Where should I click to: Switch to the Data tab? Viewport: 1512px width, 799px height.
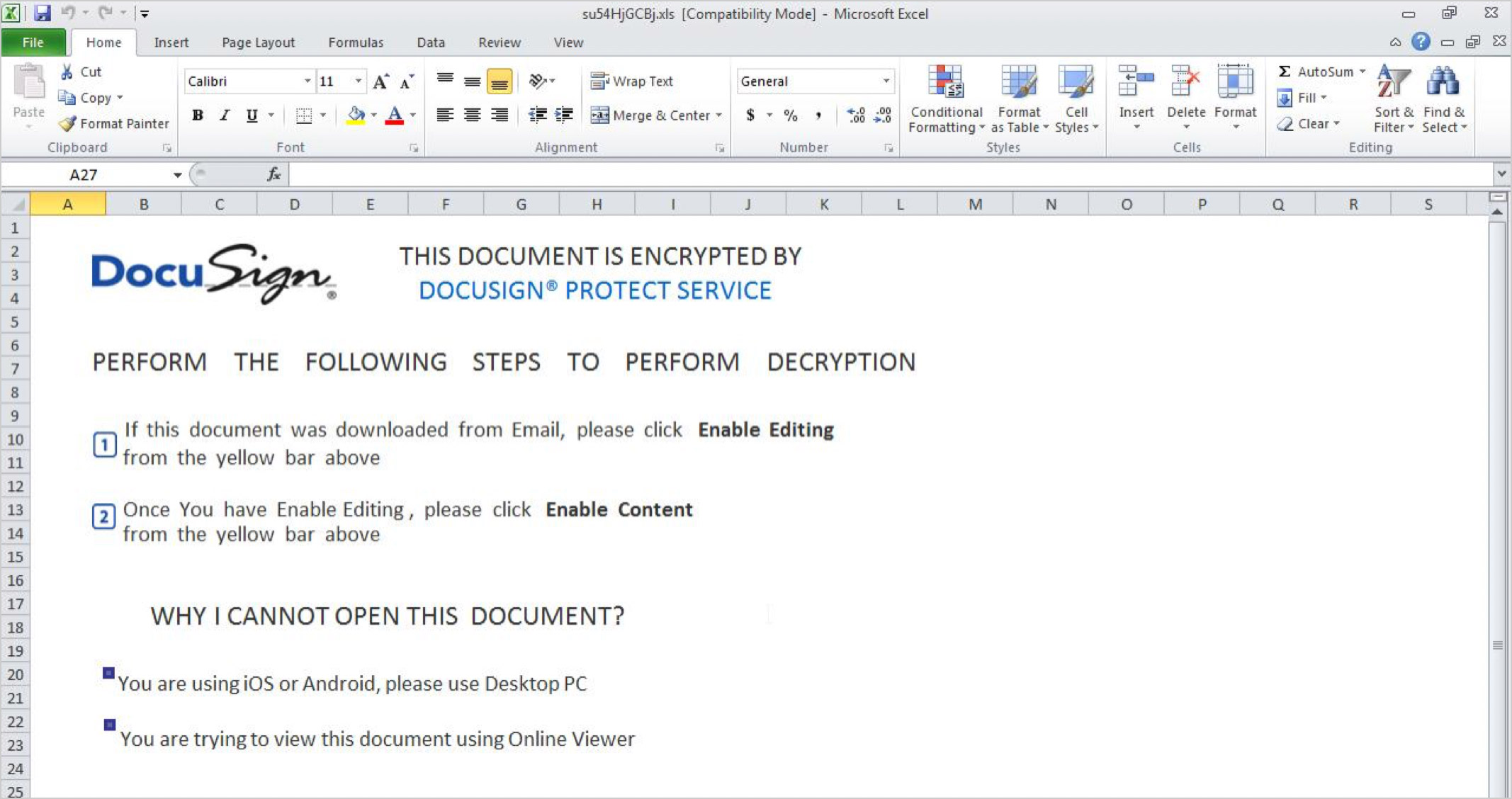coord(431,42)
